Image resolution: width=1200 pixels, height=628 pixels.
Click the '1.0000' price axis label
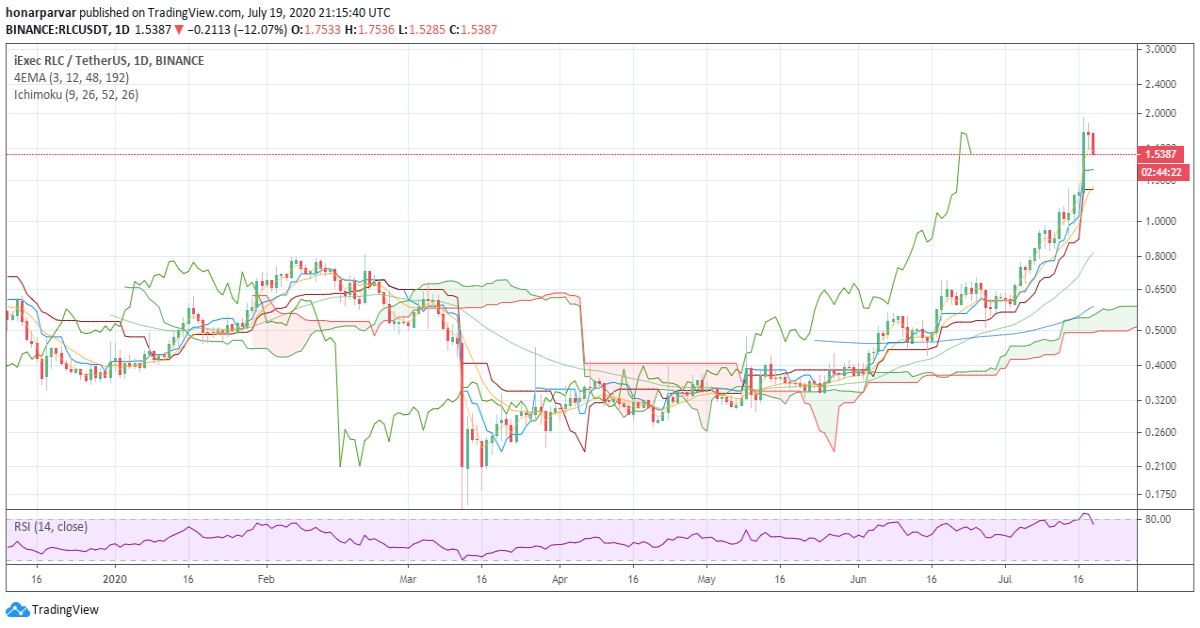click(x=1159, y=221)
